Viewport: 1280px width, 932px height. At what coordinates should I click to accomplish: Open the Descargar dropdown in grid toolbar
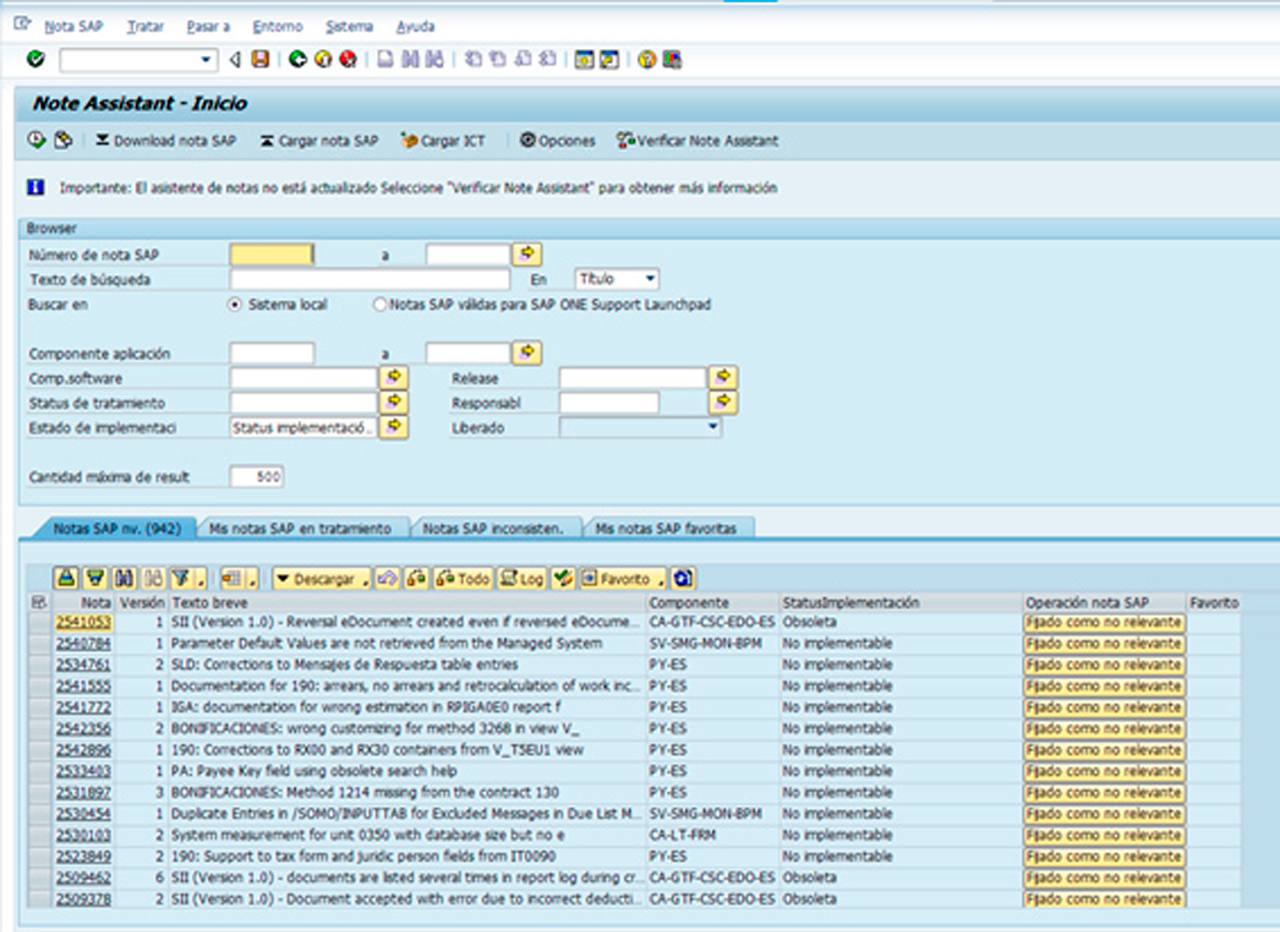pyautogui.click(x=321, y=579)
